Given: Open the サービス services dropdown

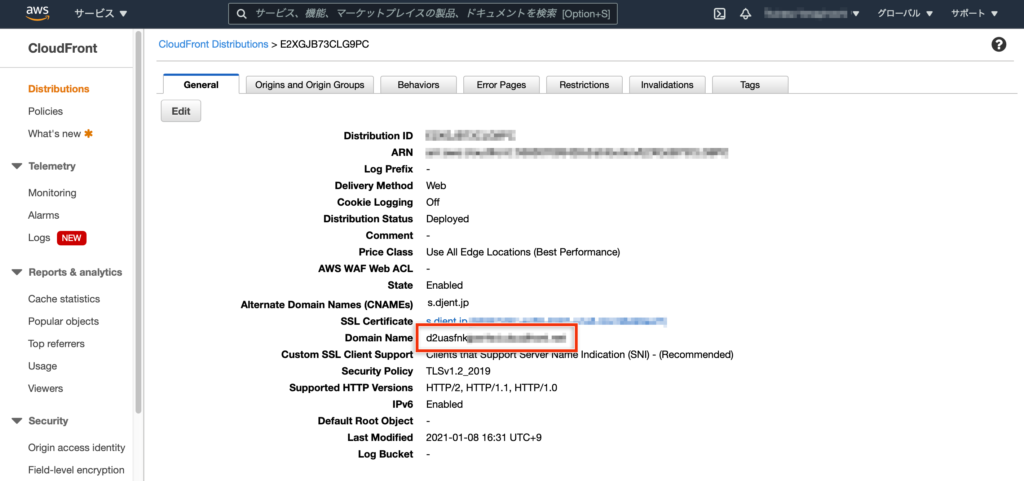Looking at the screenshot, I should coord(101,14).
